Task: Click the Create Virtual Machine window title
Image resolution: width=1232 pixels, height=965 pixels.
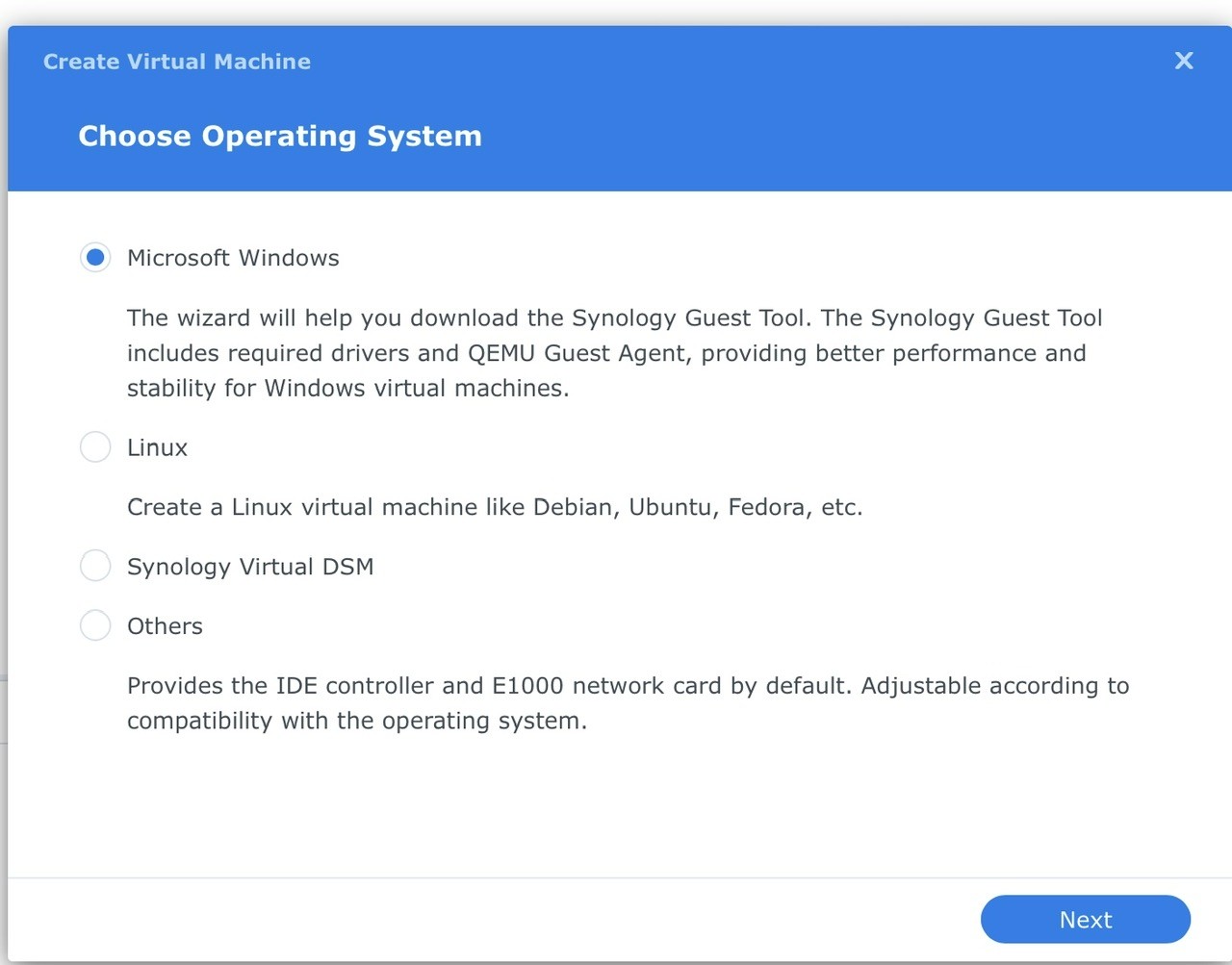Action: pyautogui.click(x=177, y=62)
